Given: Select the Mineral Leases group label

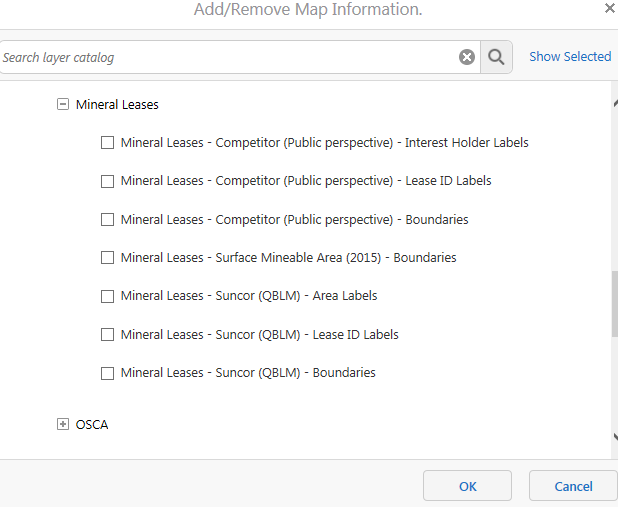Looking at the screenshot, I should coord(117,104).
